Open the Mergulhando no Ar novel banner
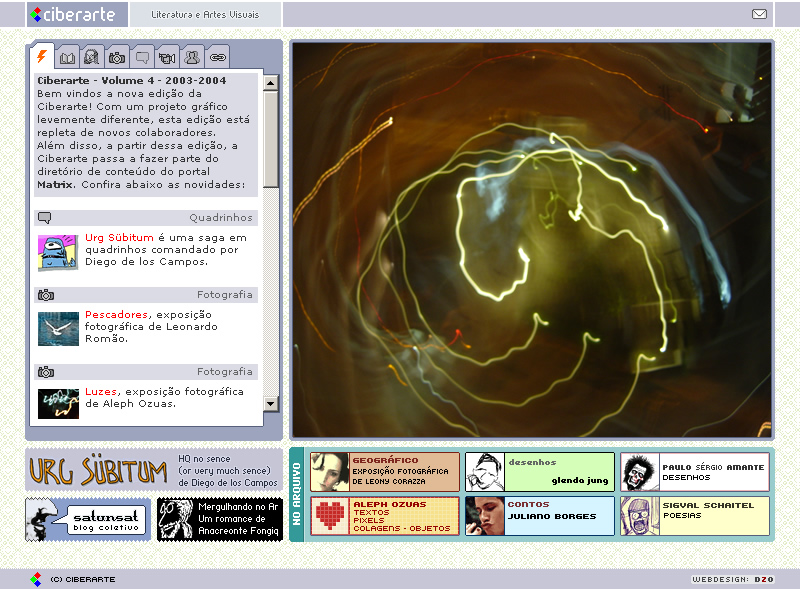 220,520
